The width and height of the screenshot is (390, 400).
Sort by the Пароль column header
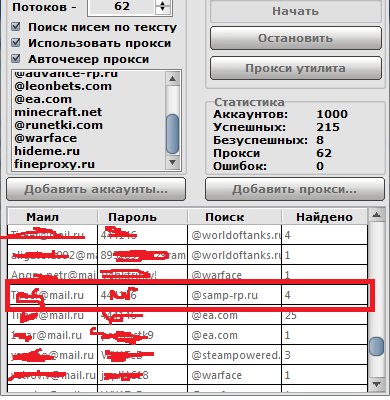click(x=143, y=217)
